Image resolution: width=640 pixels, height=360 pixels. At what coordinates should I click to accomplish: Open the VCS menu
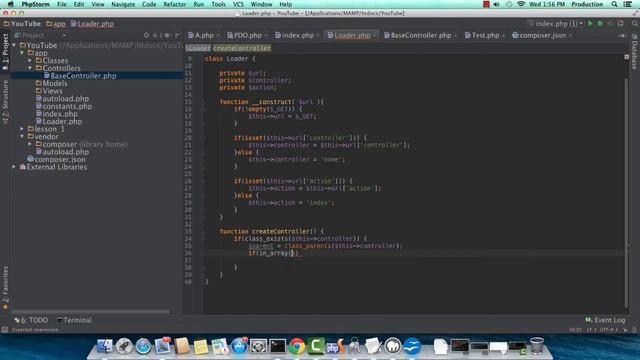pyautogui.click(x=238, y=4)
